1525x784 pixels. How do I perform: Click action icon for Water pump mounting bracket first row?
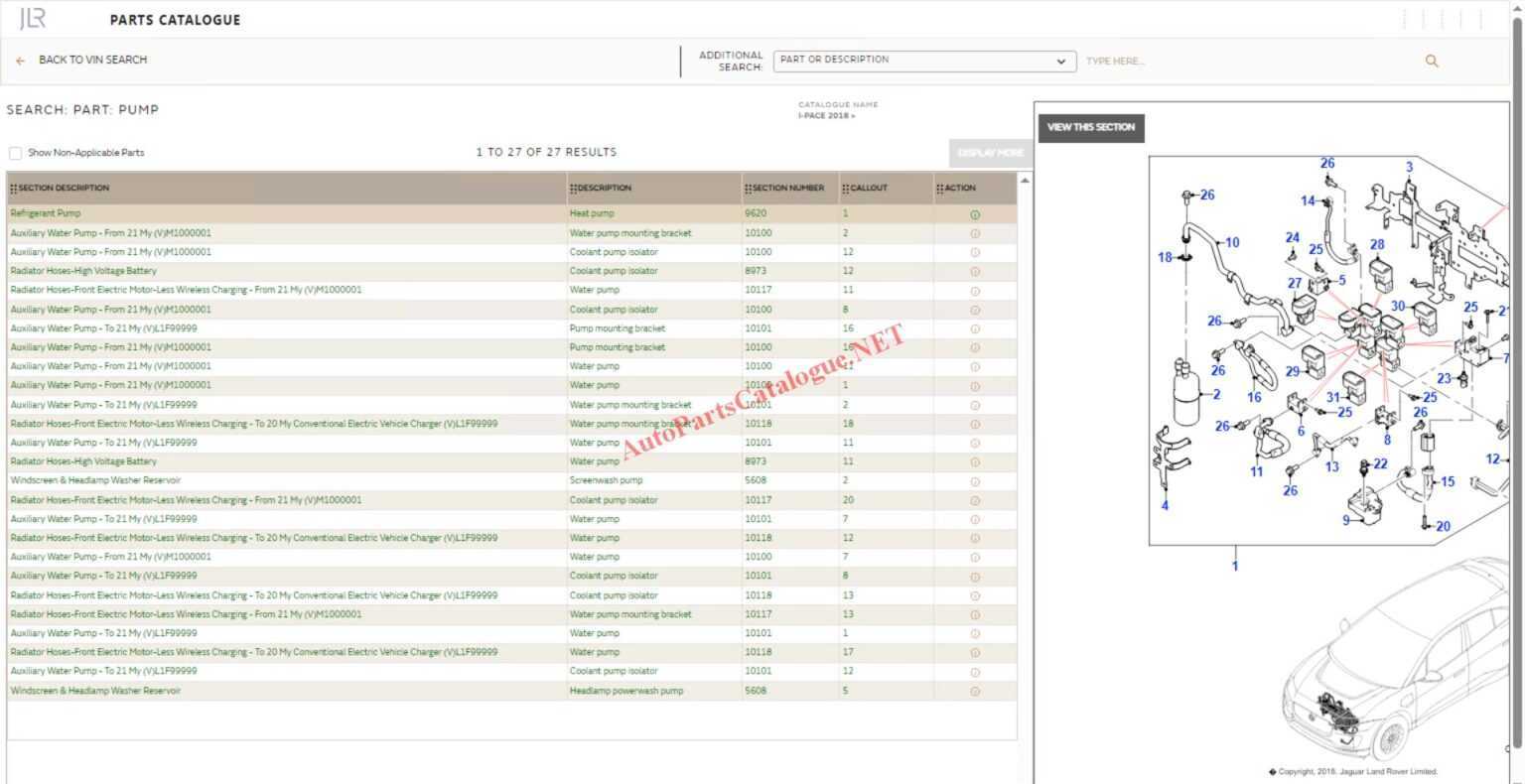[x=974, y=234]
